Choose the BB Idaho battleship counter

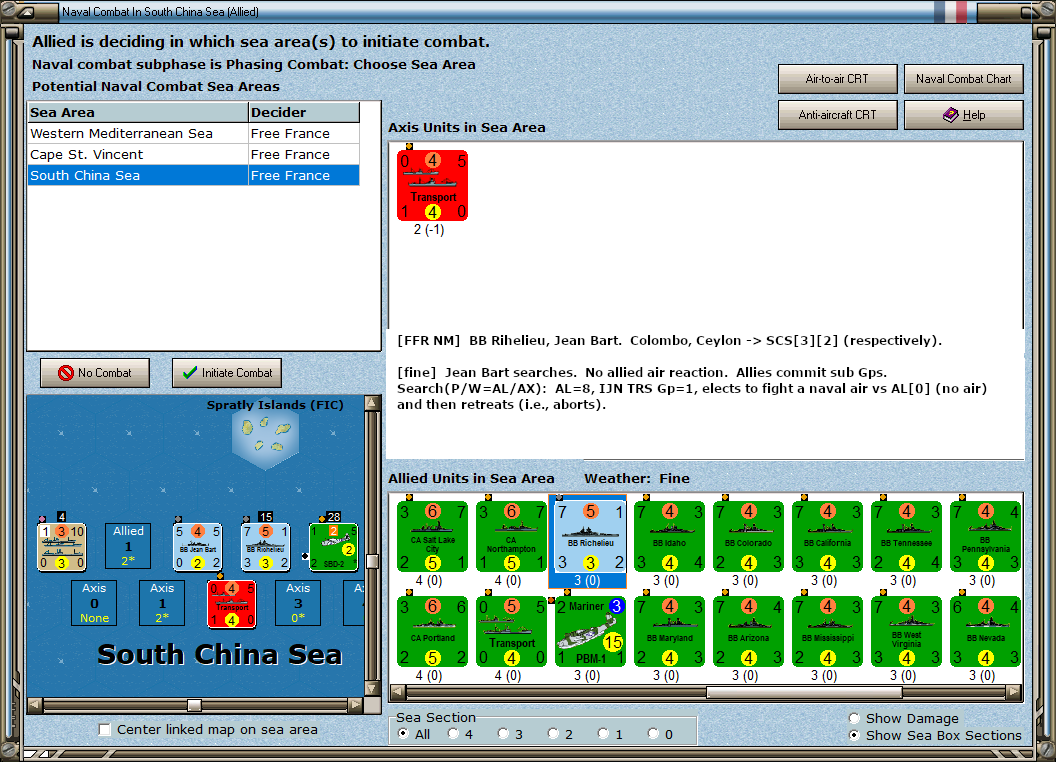(669, 536)
